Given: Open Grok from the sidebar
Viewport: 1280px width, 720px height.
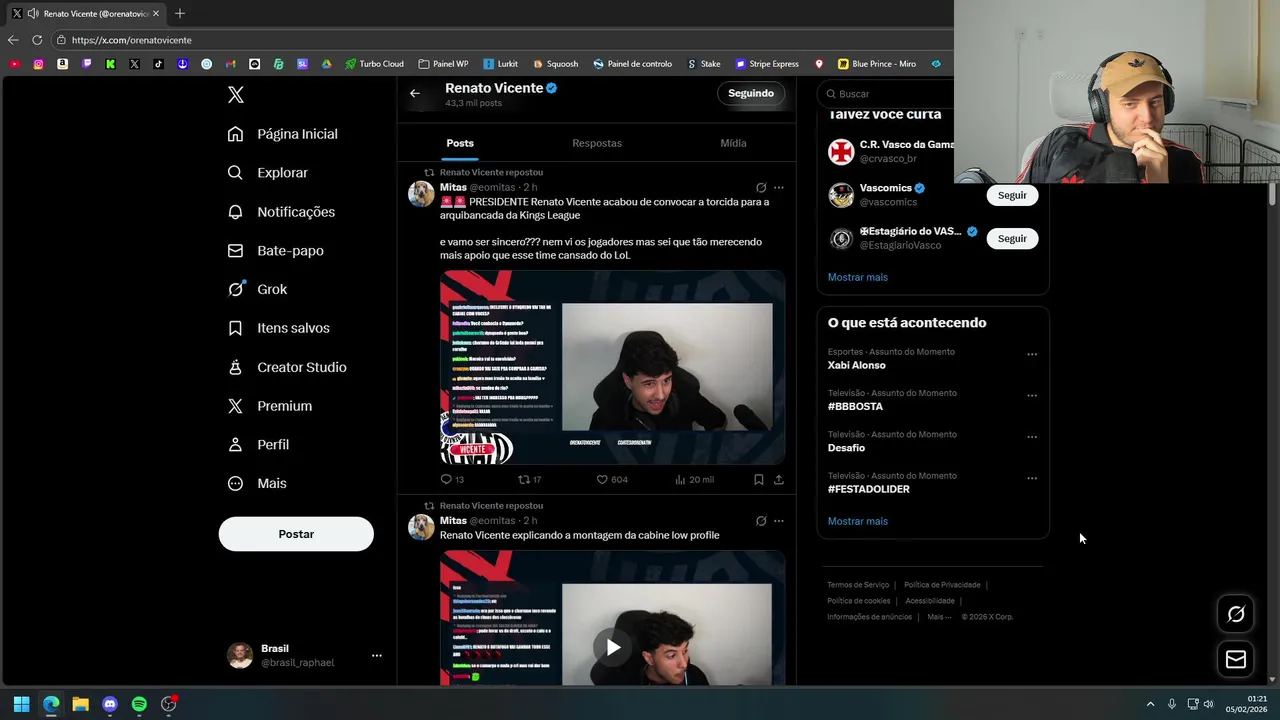Looking at the screenshot, I should point(258,289).
